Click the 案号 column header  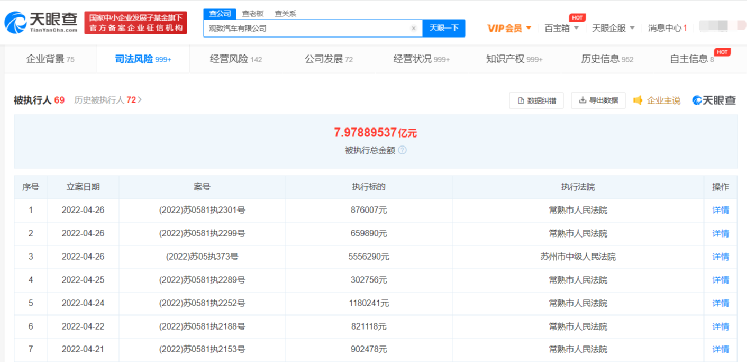click(x=202, y=187)
